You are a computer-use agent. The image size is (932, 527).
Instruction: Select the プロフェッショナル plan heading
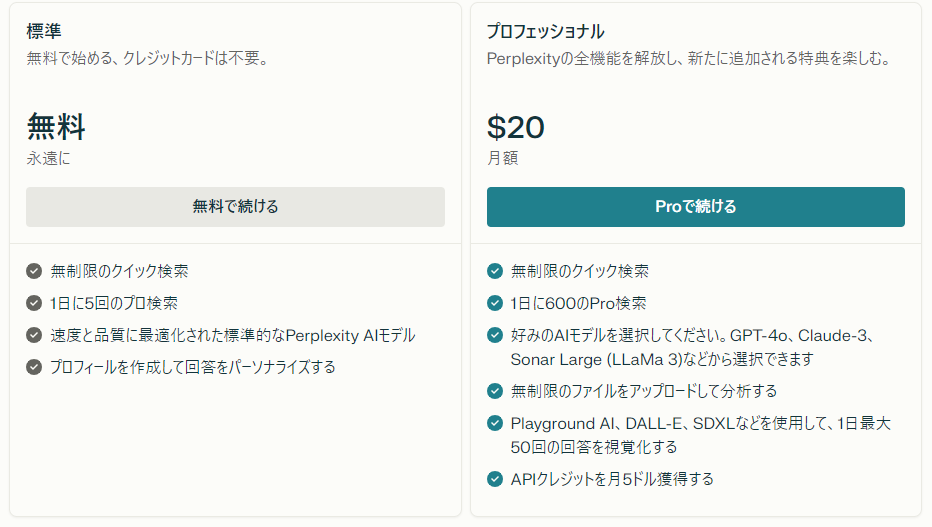pos(546,31)
